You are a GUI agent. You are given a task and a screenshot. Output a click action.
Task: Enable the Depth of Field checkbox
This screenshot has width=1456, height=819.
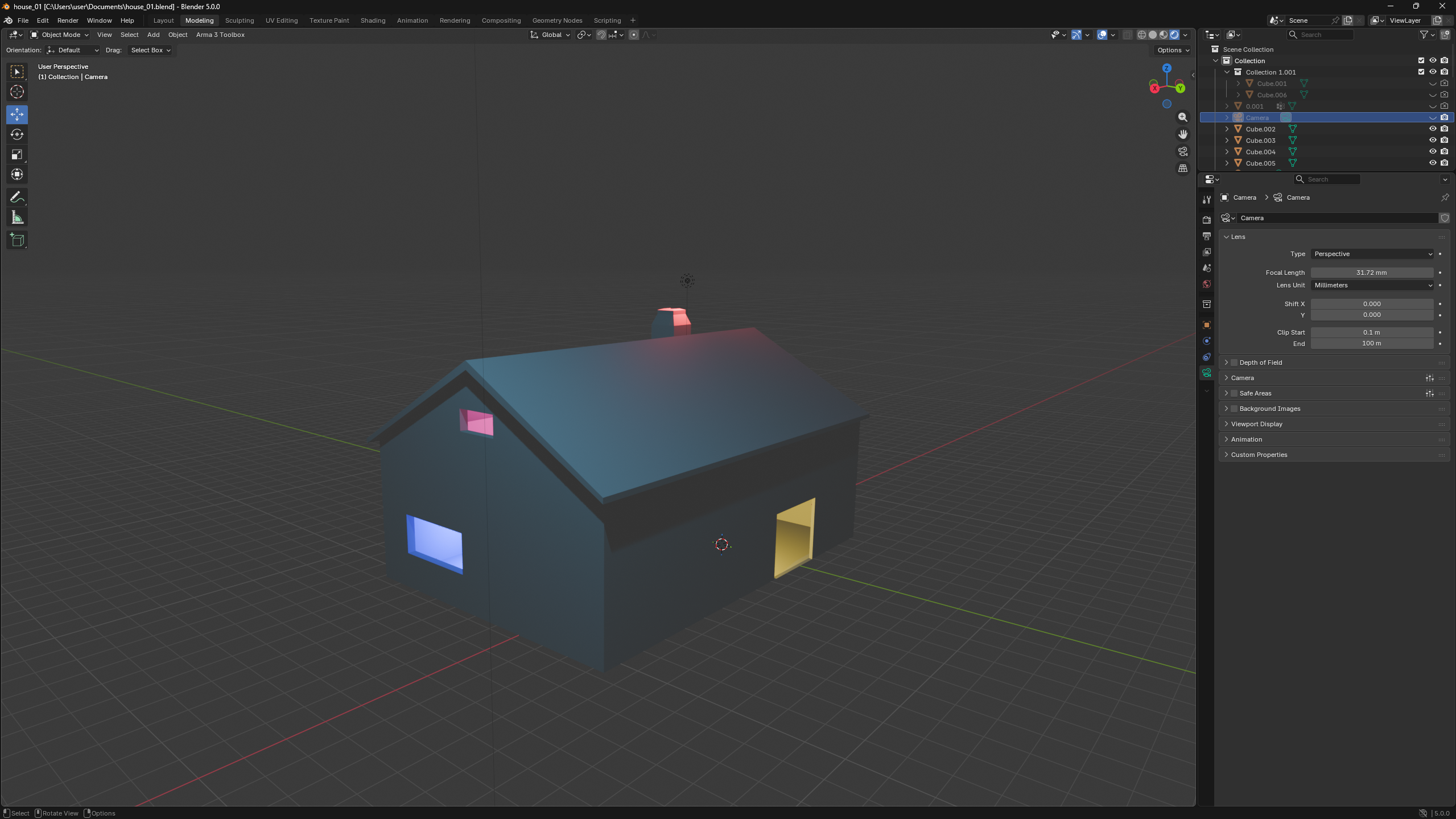click(1234, 363)
